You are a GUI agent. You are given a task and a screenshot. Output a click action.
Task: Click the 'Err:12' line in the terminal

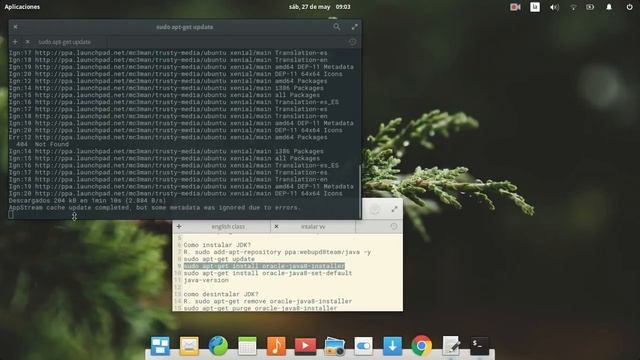point(168,138)
